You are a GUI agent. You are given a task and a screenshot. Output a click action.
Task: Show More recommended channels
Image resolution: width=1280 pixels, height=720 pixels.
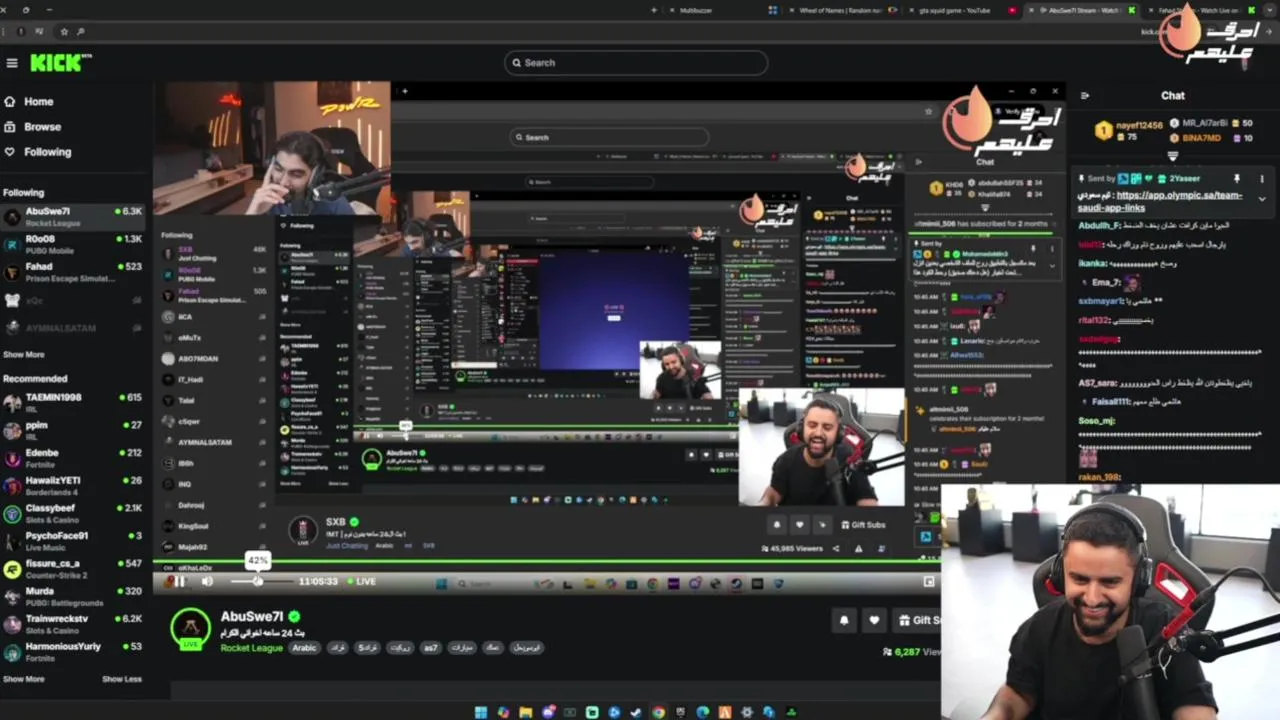click(24, 679)
